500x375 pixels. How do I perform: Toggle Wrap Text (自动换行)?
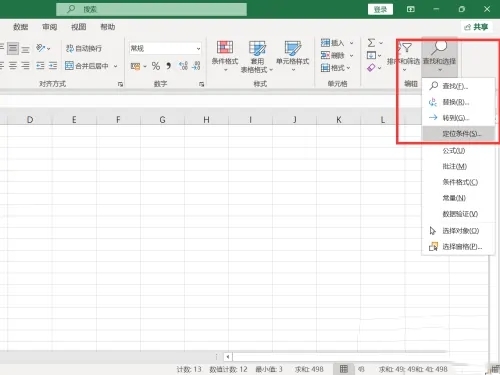pyautogui.click(x=84, y=48)
